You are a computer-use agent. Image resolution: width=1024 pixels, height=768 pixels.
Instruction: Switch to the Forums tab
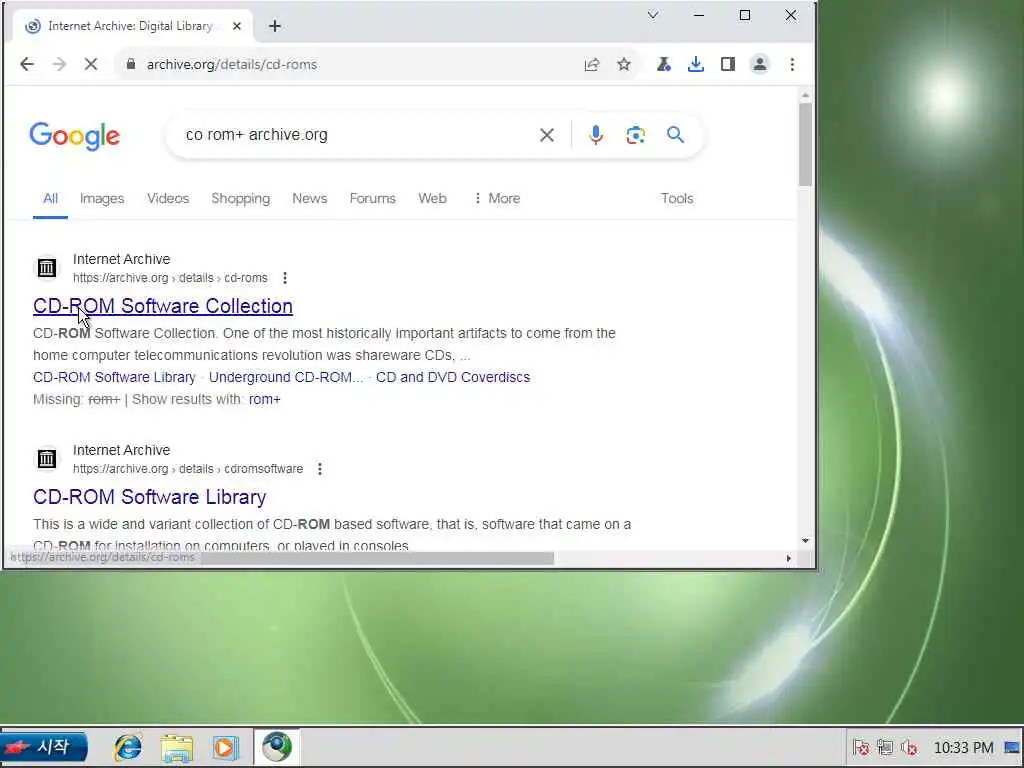click(x=372, y=199)
